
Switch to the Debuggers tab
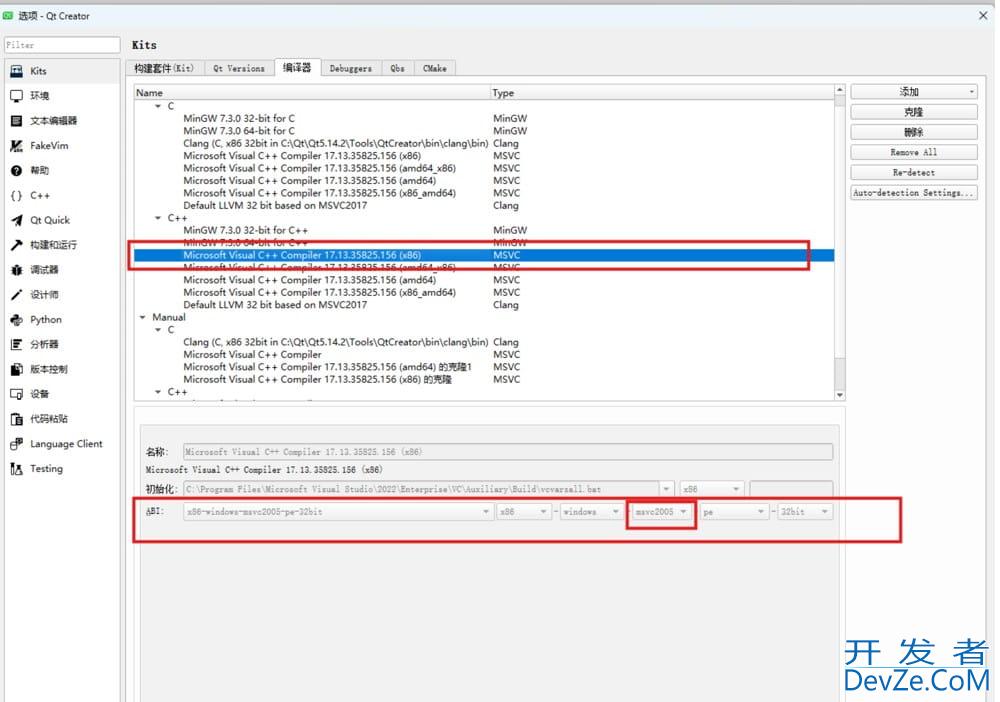pos(351,68)
